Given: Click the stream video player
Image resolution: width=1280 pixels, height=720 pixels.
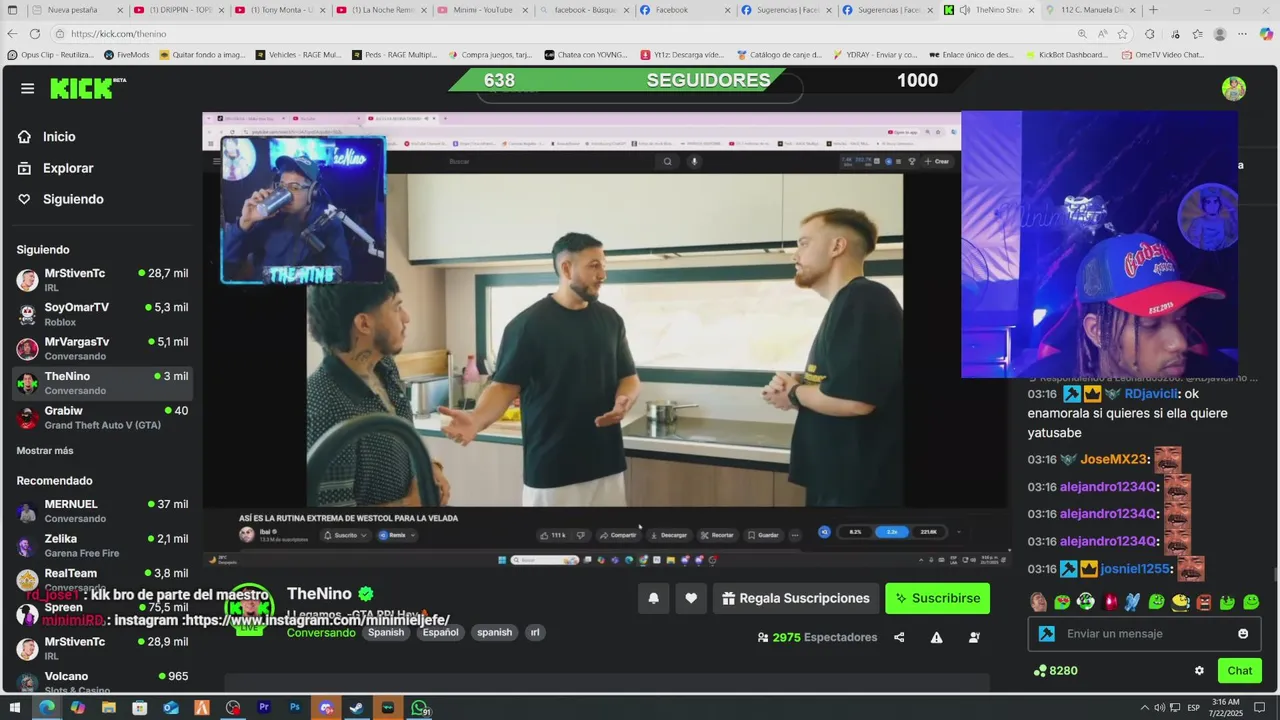Looking at the screenshot, I should click(606, 340).
